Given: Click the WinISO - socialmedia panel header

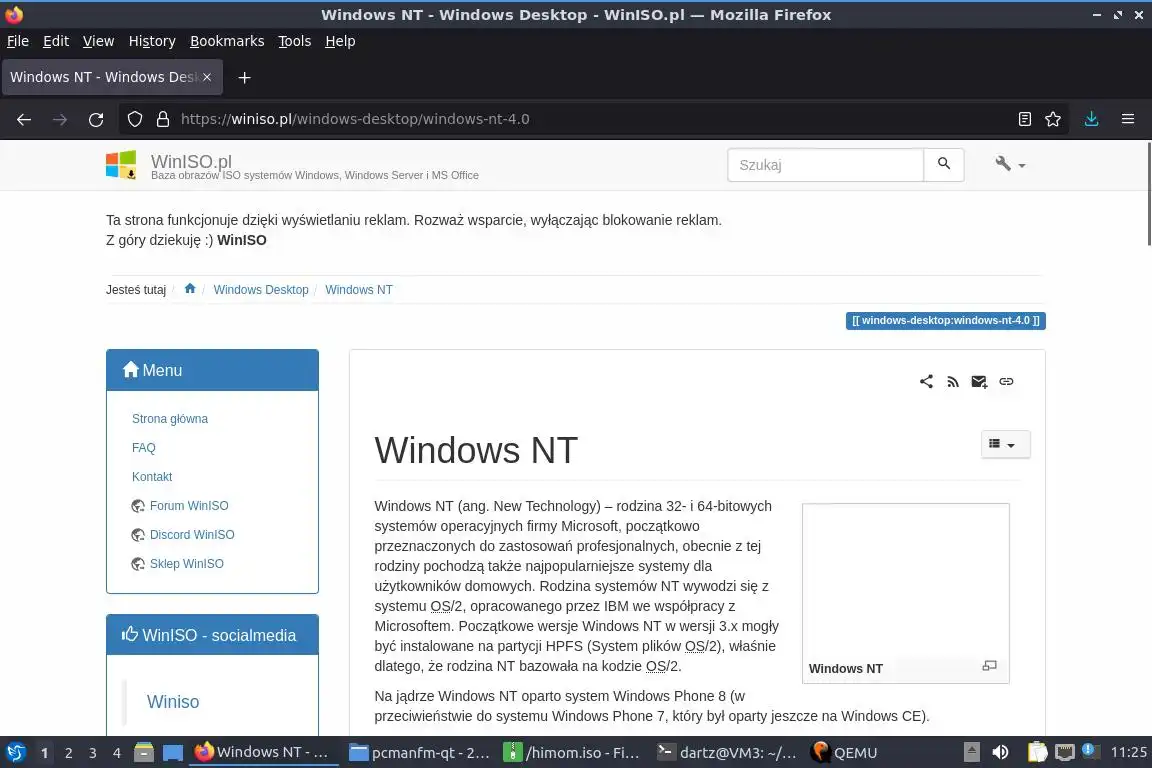Looking at the screenshot, I should pyautogui.click(x=212, y=635).
